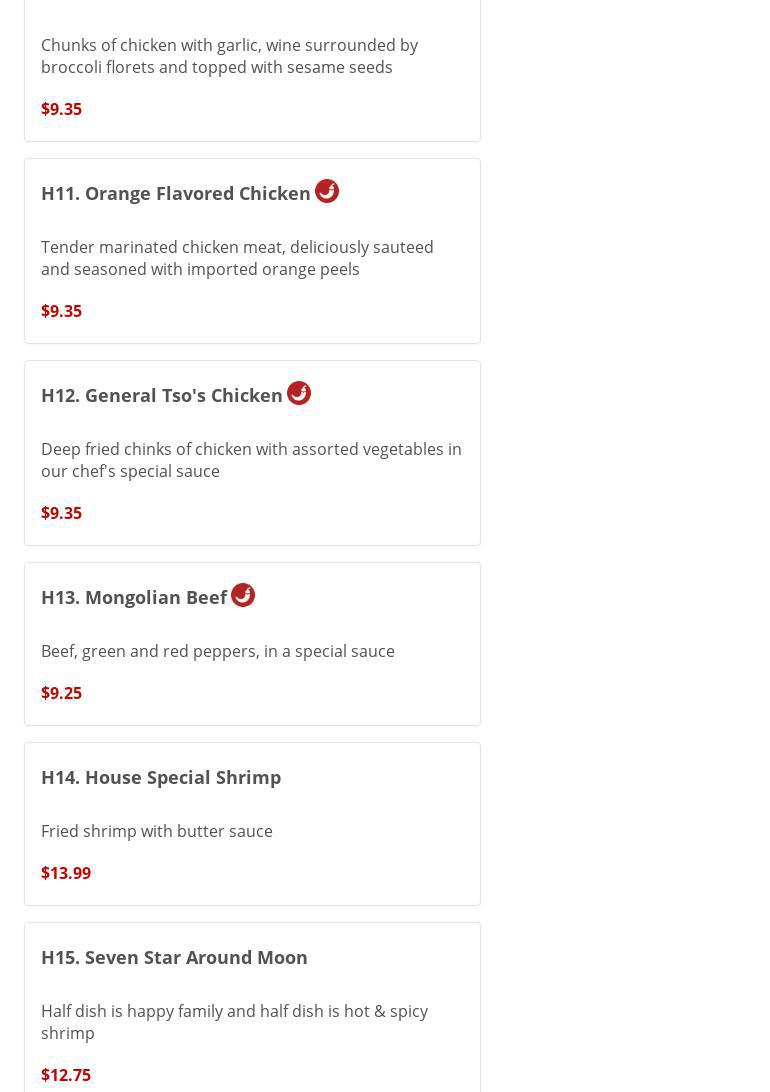Click the $12.75 Seven Star Around Moon price
Image resolution: width=770 pixels, height=1092 pixels.
pyautogui.click(x=66, y=1075)
